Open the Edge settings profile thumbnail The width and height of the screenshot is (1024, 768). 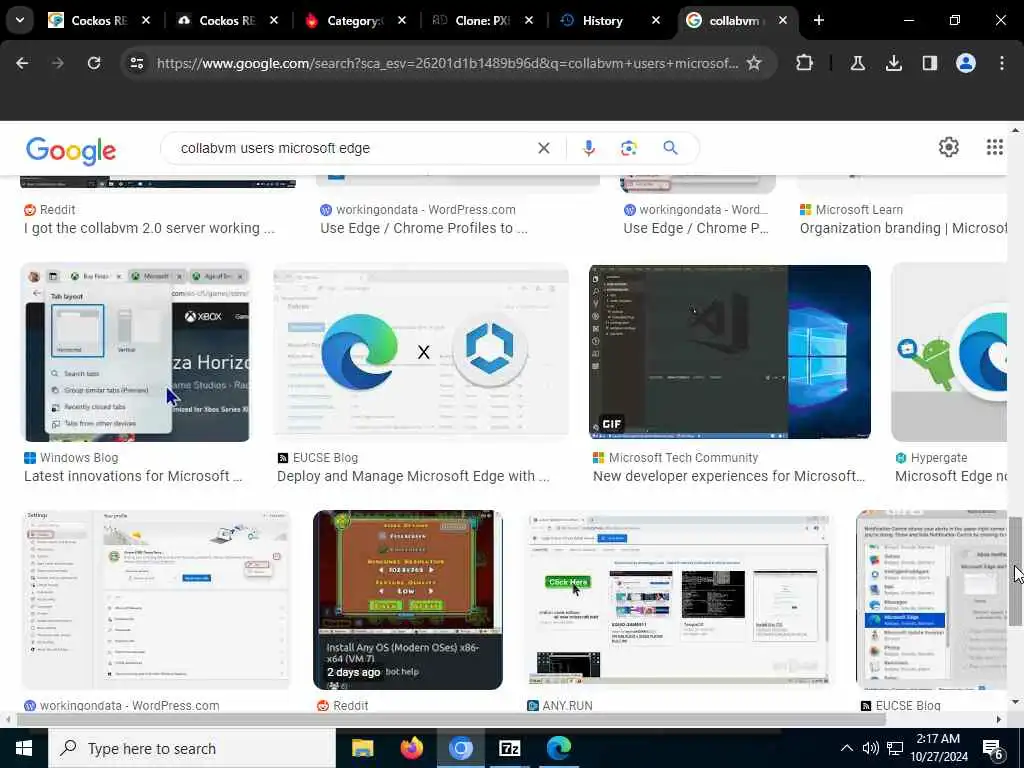(x=155, y=600)
